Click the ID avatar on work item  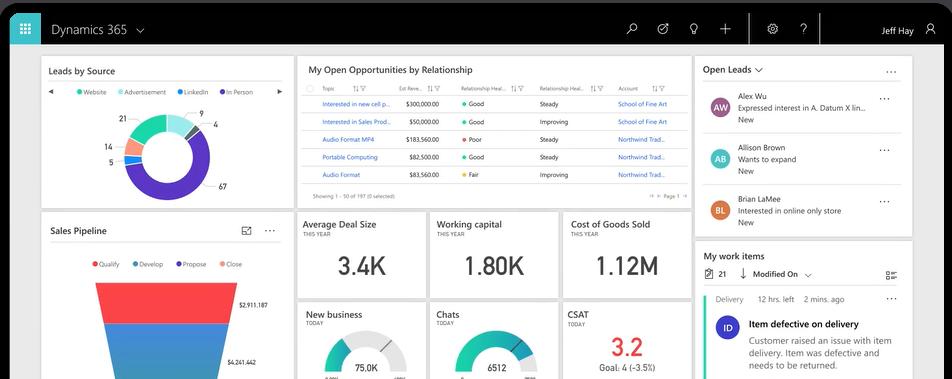[727, 328]
